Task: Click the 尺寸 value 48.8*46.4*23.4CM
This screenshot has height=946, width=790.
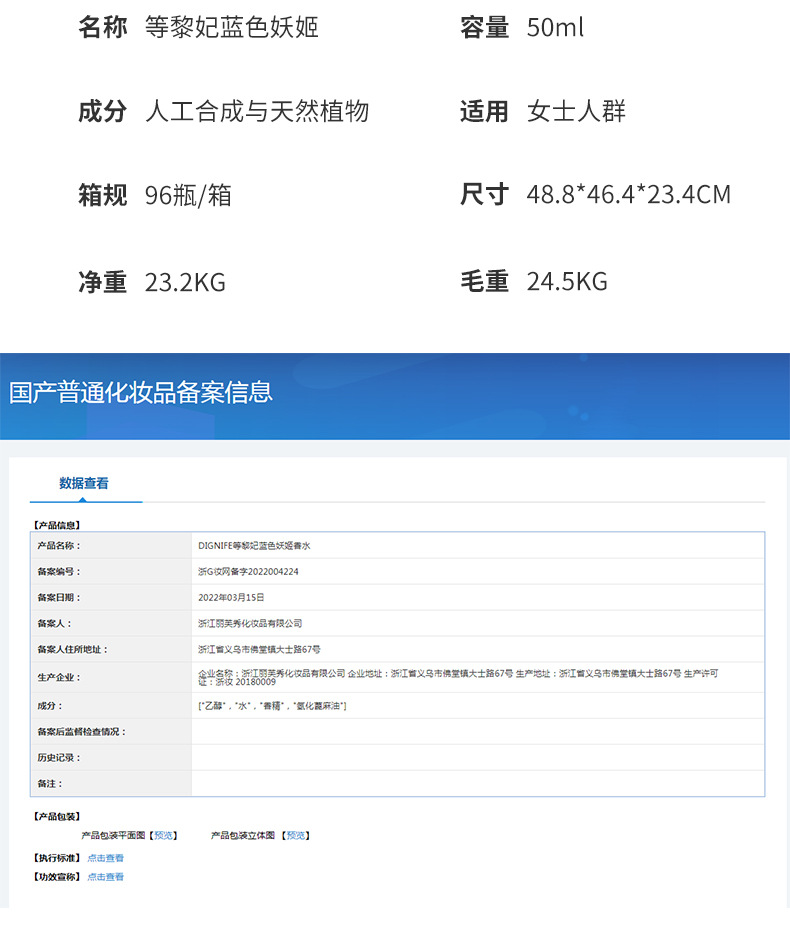Action: 629,195
